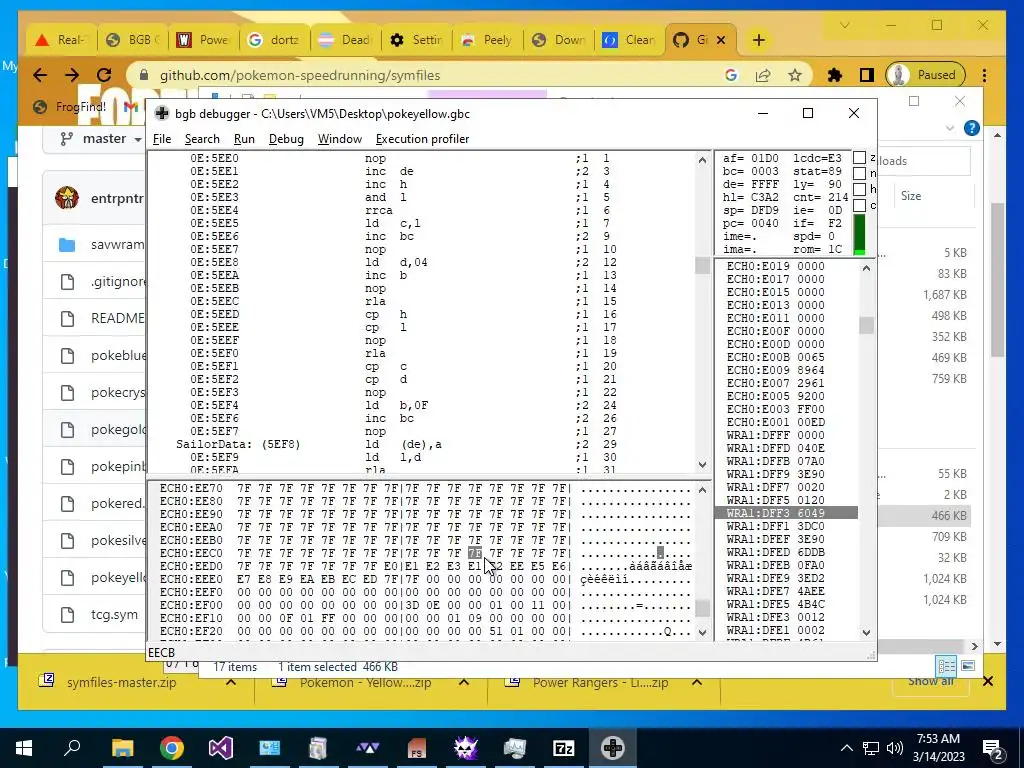This screenshot has width=1024, height=768.
Task: Click the bgb debugger title bar icon
Action: click(x=162, y=114)
